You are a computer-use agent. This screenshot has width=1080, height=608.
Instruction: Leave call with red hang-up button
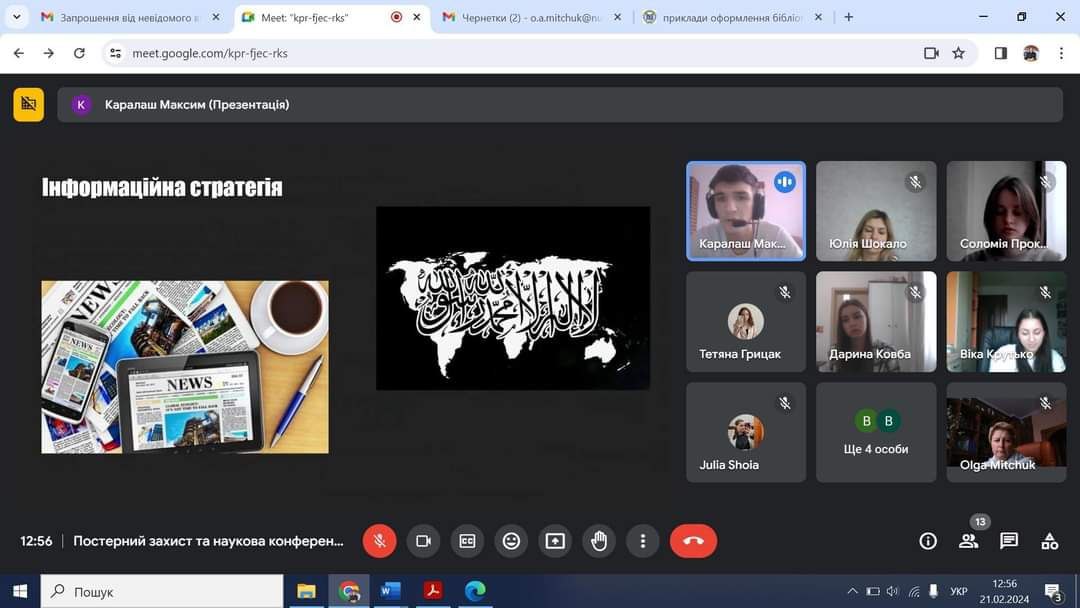694,541
